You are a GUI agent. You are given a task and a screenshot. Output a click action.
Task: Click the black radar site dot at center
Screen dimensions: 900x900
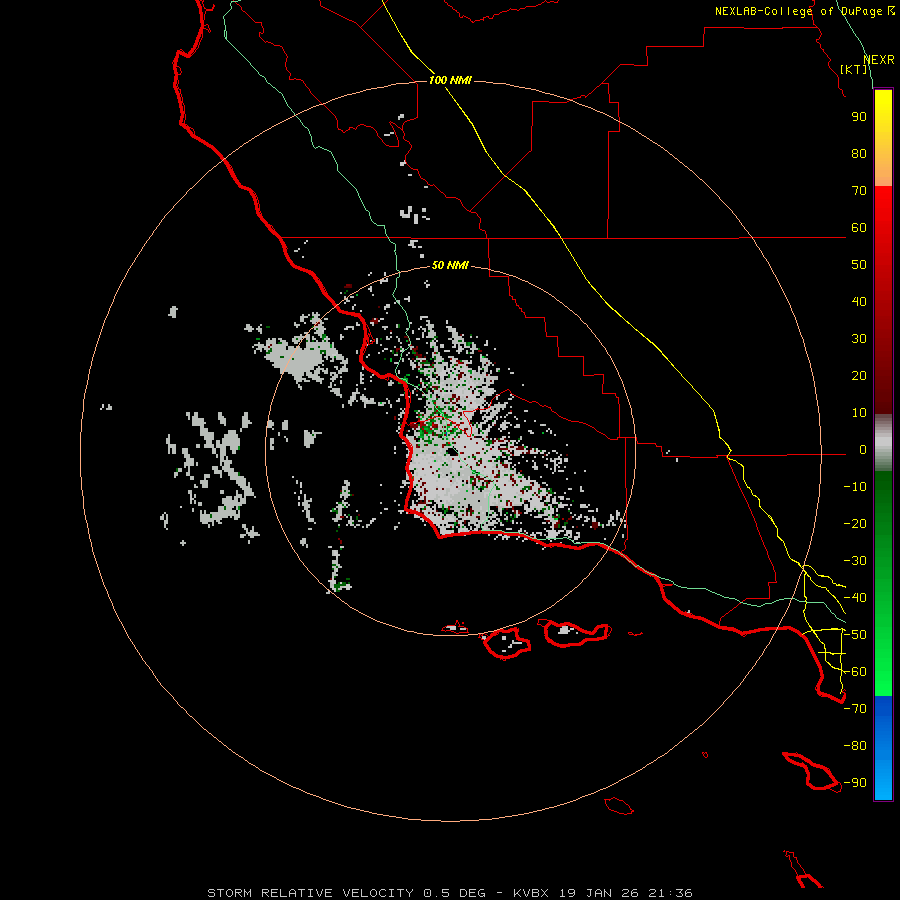coord(452,452)
